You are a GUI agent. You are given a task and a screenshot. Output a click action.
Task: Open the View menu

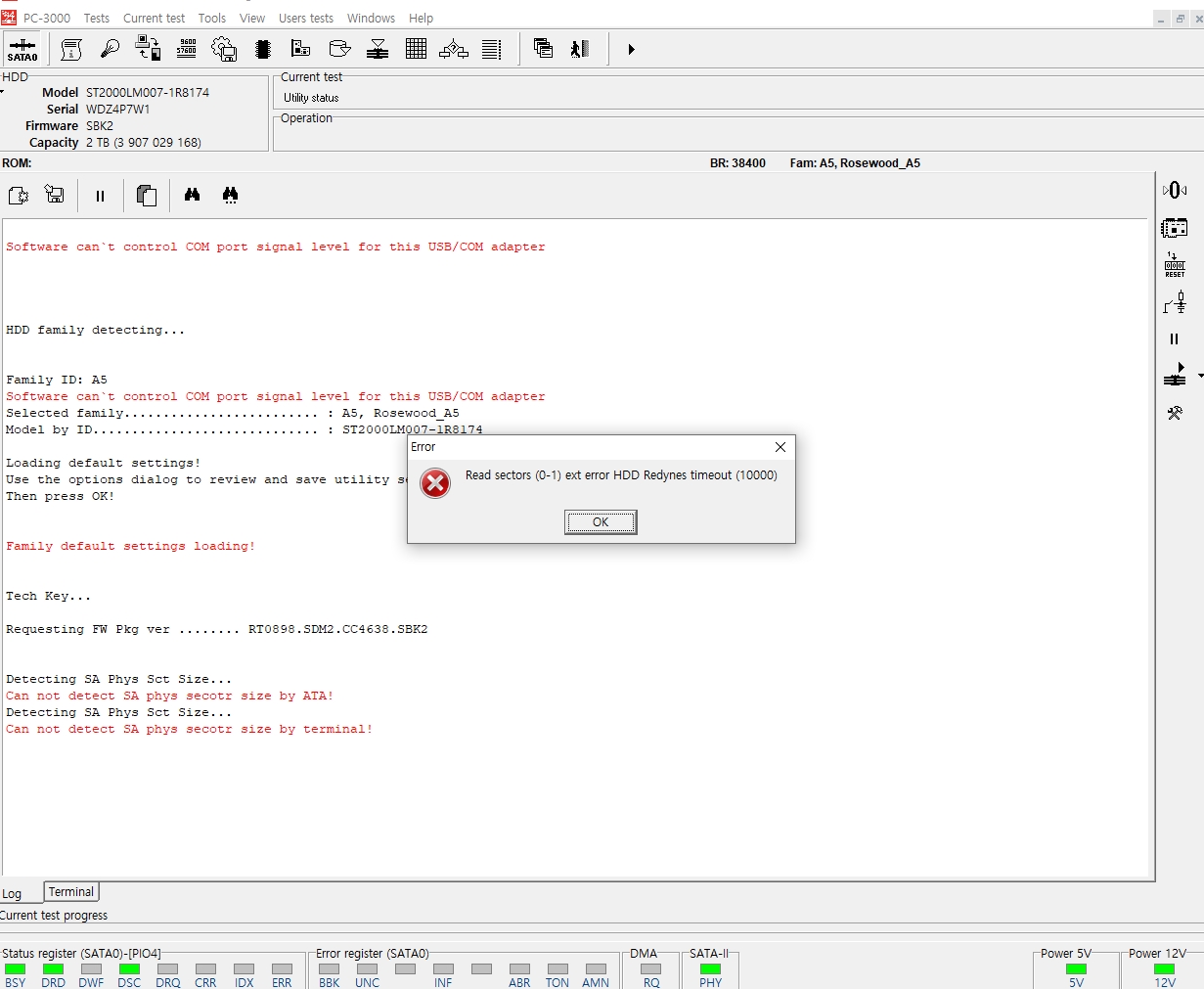pyautogui.click(x=252, y=18)
